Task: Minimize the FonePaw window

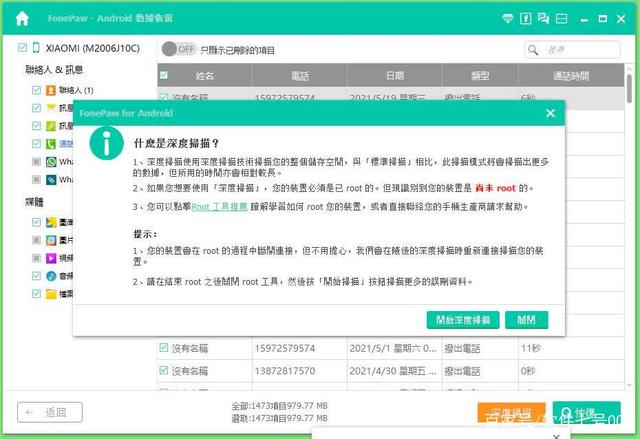Action: click(584, 19)
